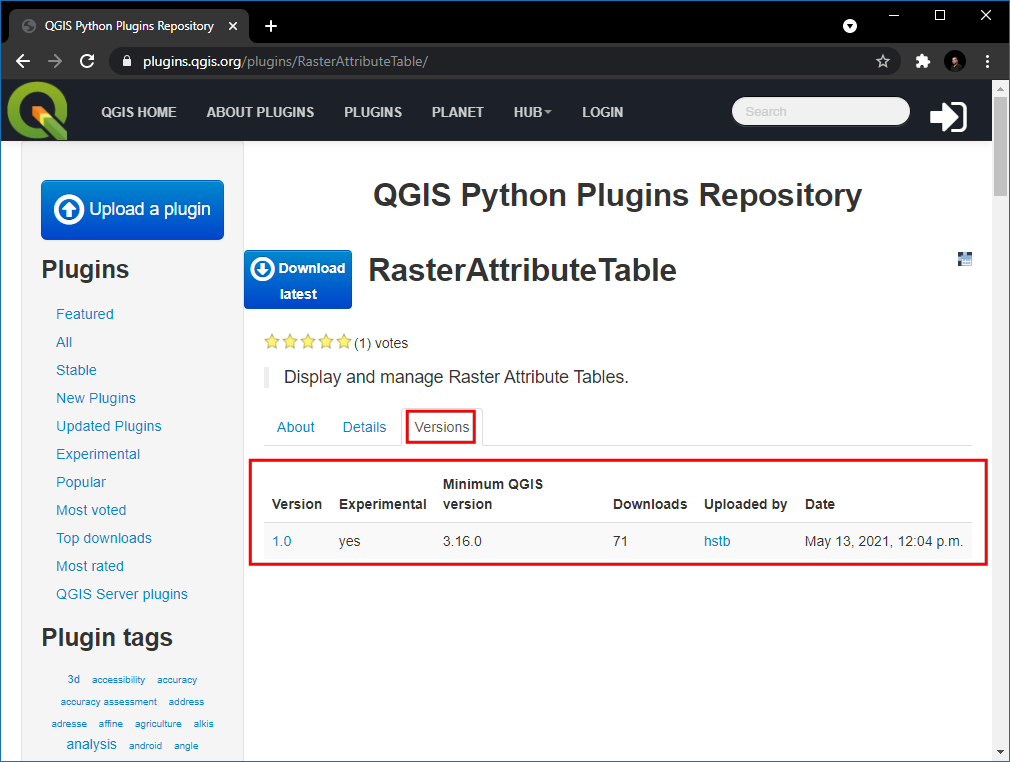
Task: Click the fifth rating star
Action: (x=344, y=342)
